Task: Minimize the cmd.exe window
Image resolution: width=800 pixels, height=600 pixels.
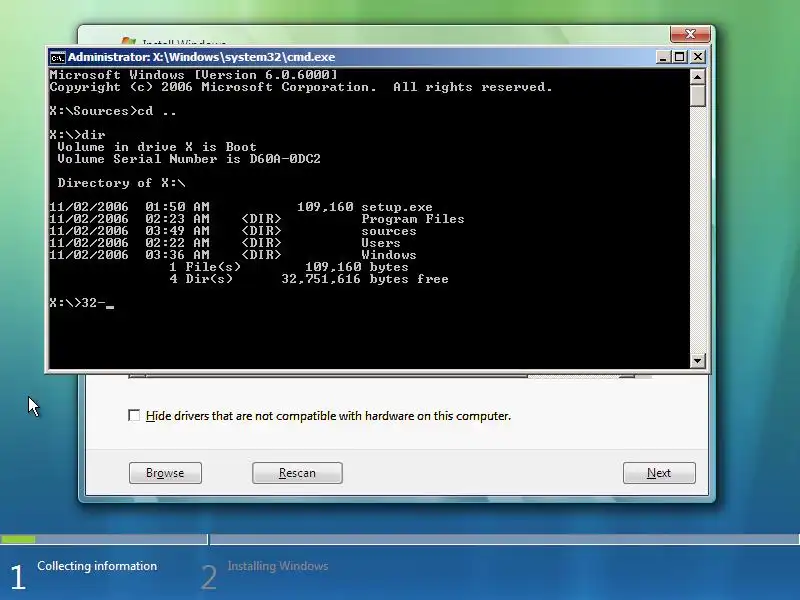Action: (x=662, y=57)
